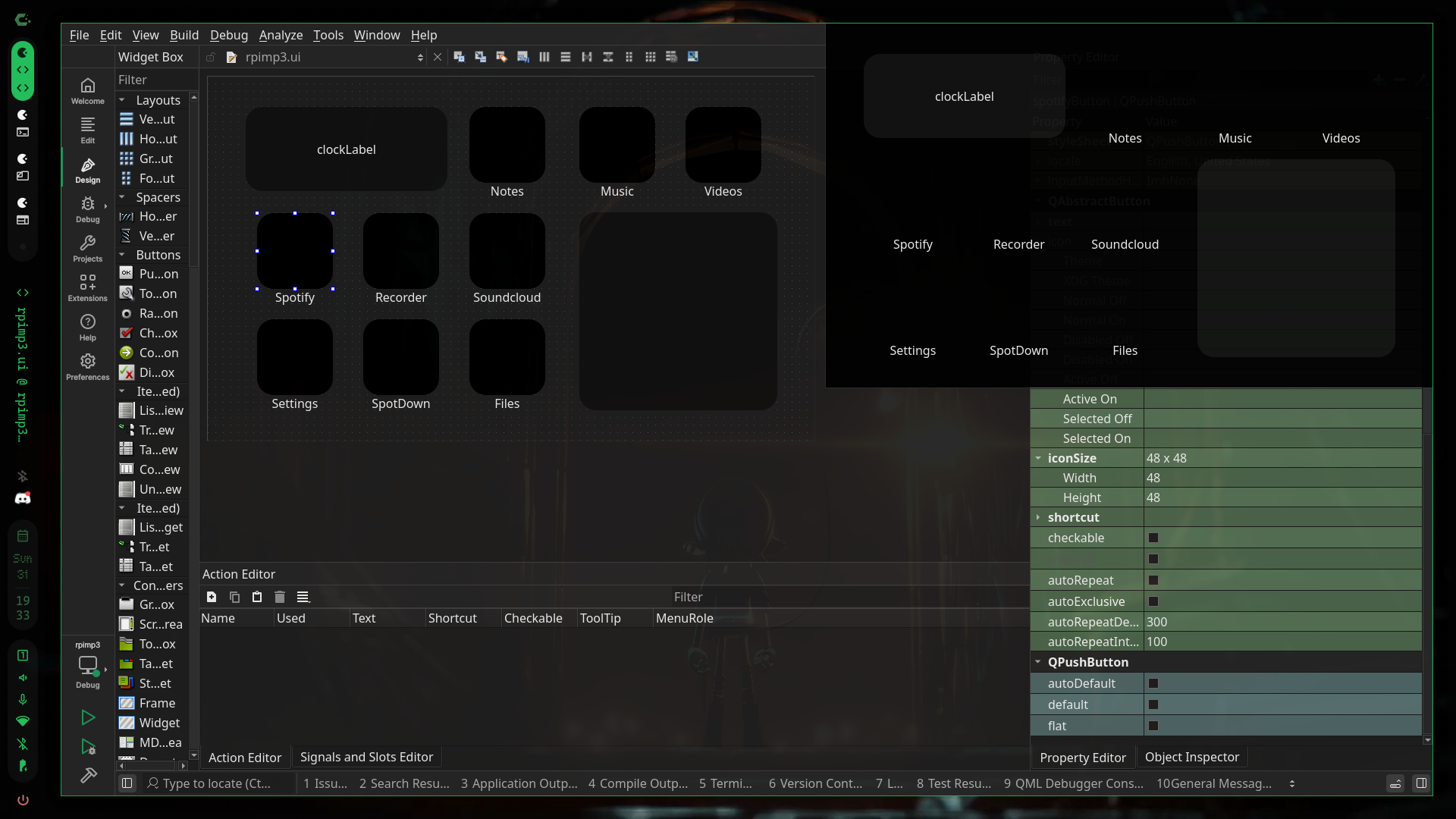
Task: Open Projects mode in the sidebar
Action: 88,249
